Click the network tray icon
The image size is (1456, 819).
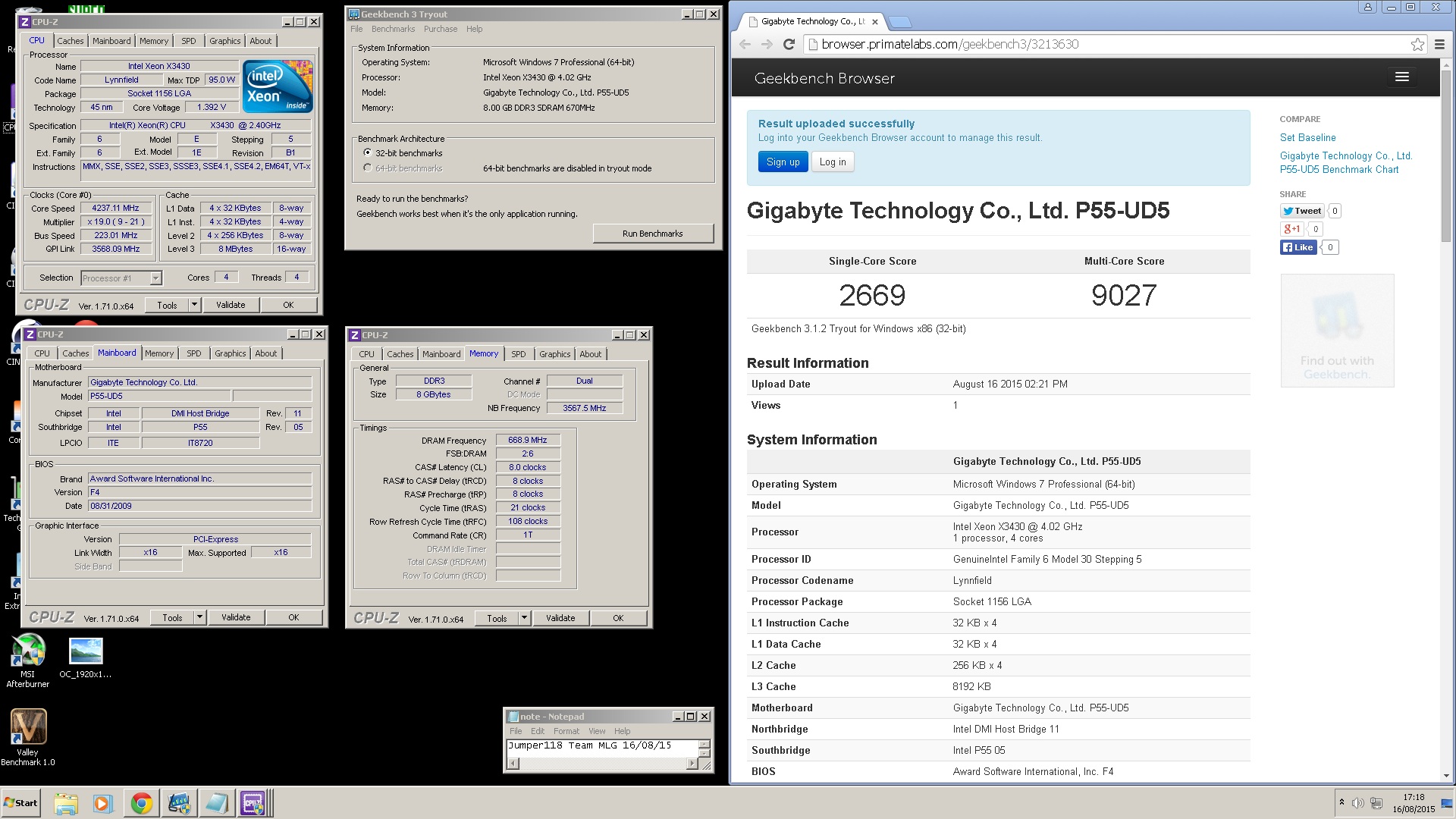1376,803
